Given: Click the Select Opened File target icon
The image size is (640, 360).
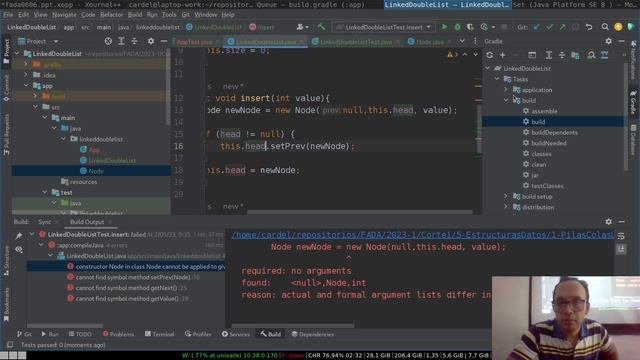Looking at the screenshot, I should point(108,41).
